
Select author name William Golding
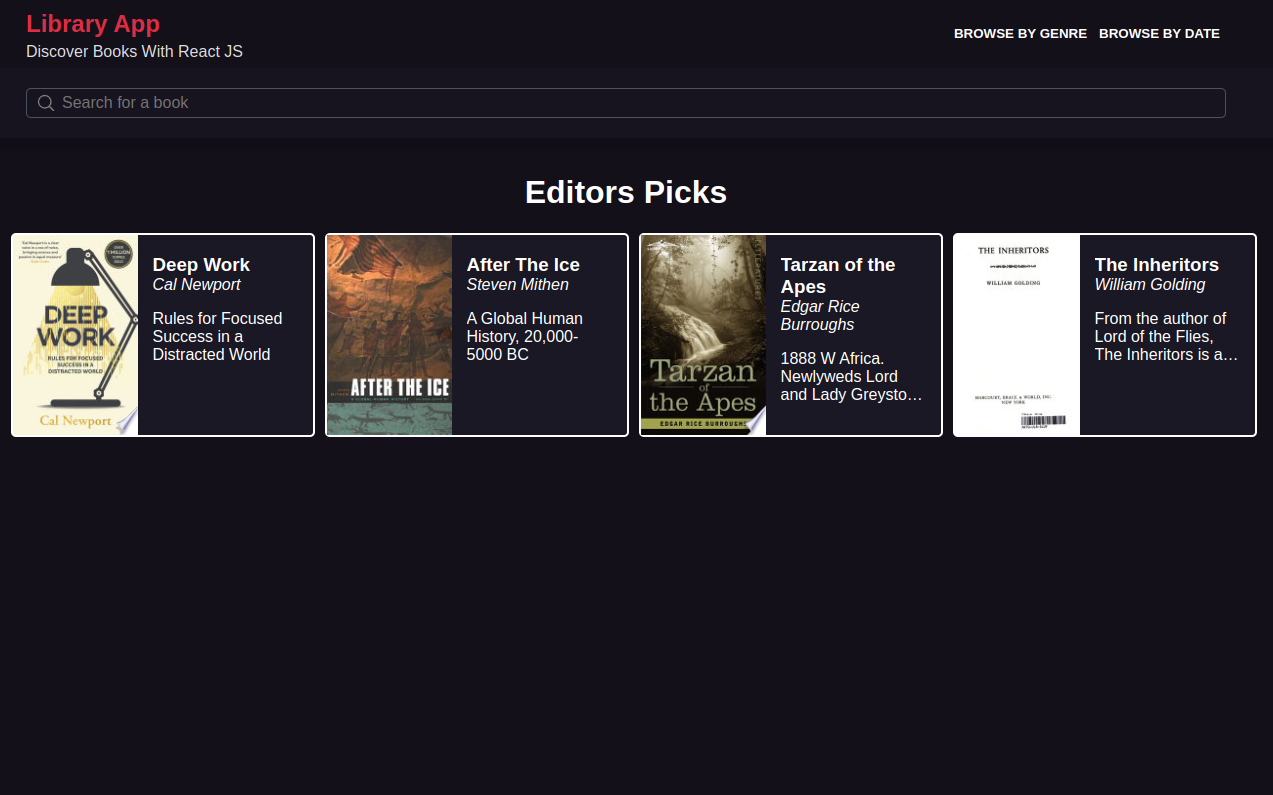(1149, 285)
